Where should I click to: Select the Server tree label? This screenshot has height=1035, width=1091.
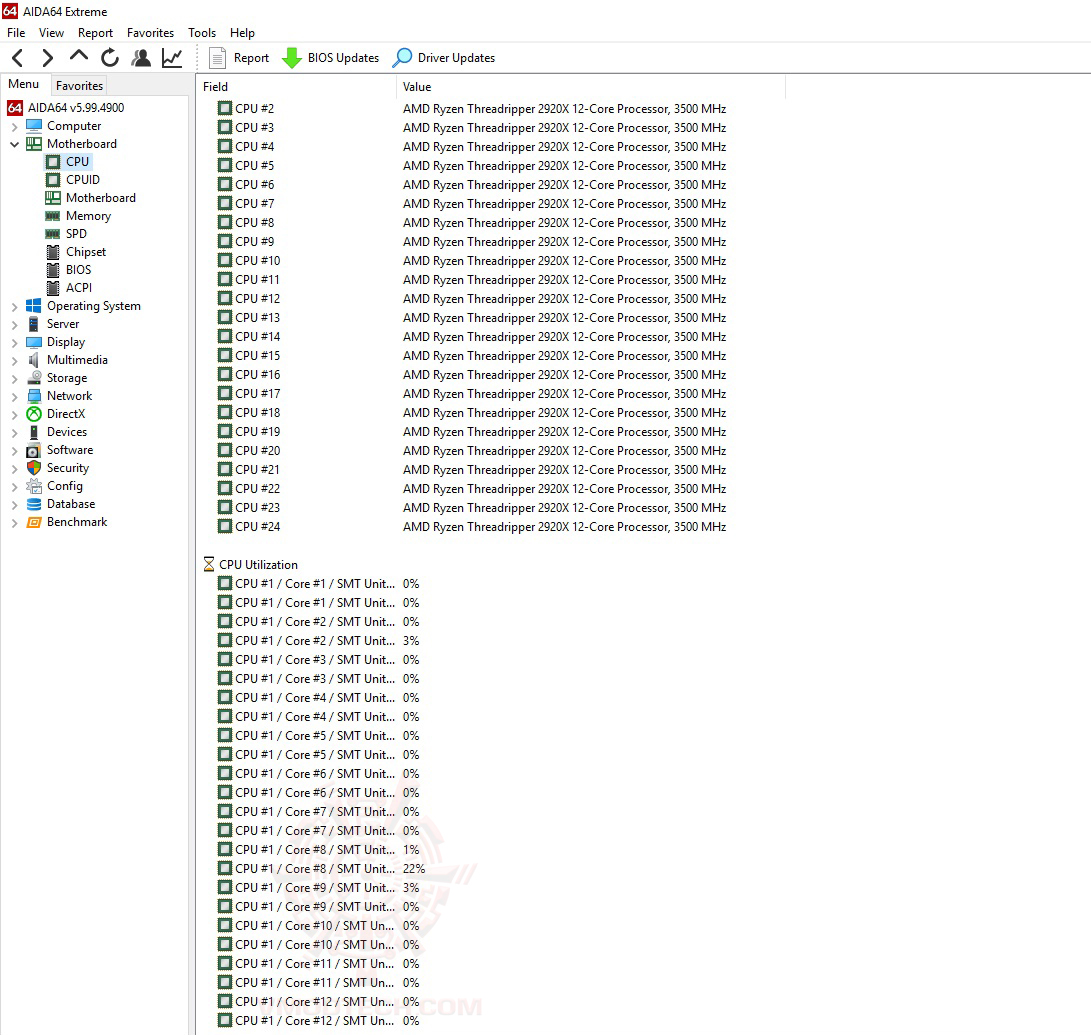(x=63, y=324)
